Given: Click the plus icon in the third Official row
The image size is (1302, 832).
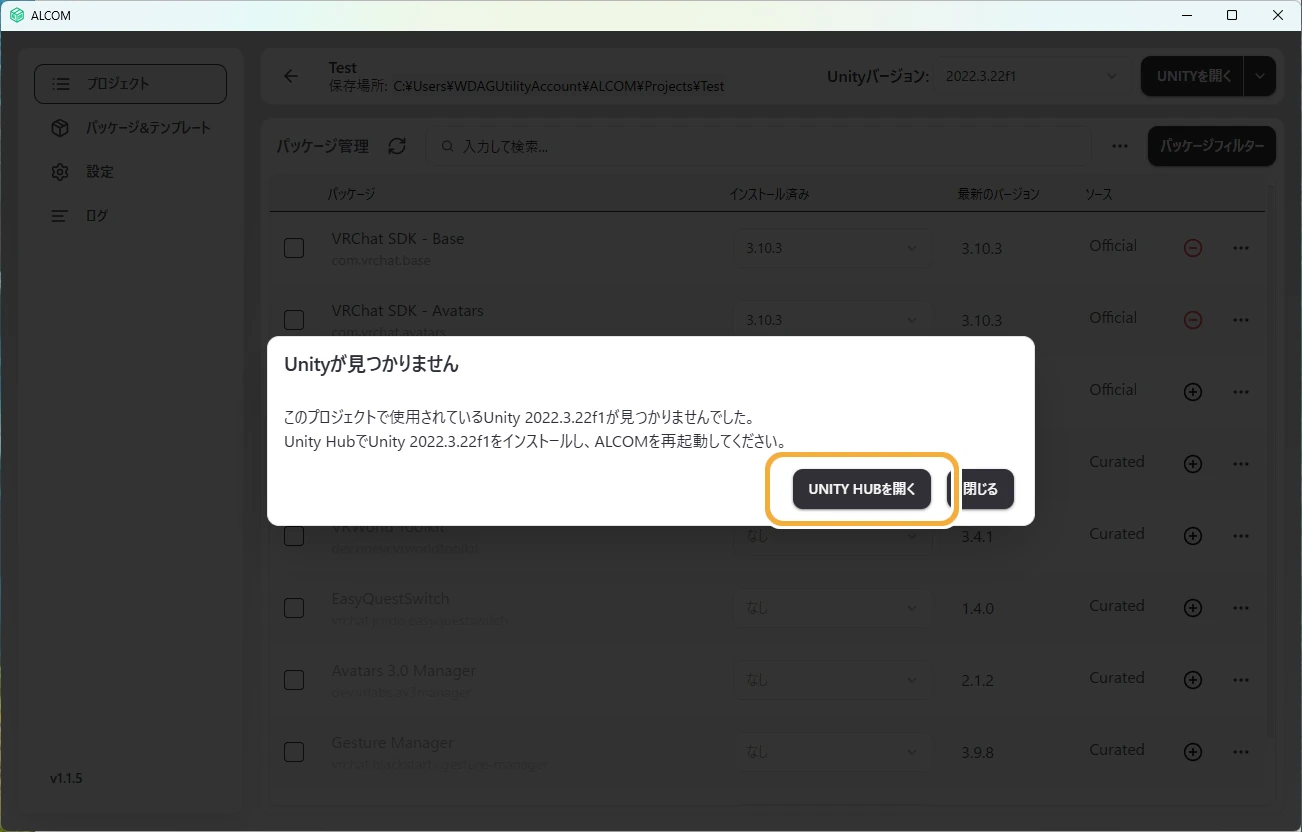Looking at the screenshot, I should [x=1192, y=392].
